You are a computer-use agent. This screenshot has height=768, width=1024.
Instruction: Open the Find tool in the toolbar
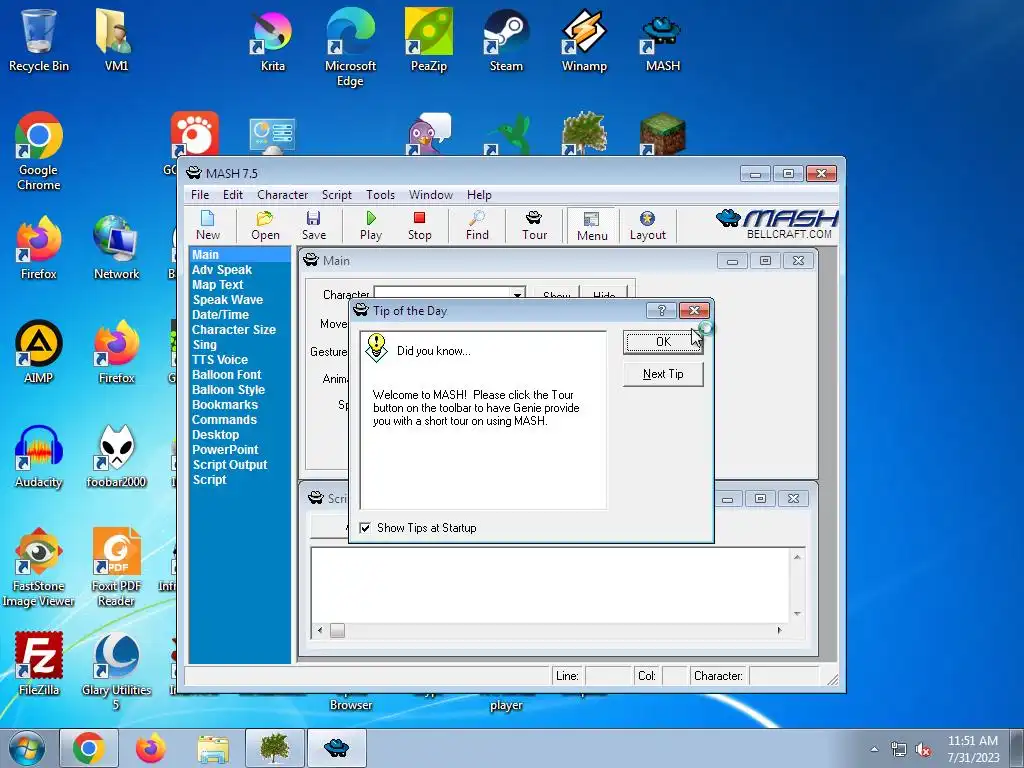(477, 225)
